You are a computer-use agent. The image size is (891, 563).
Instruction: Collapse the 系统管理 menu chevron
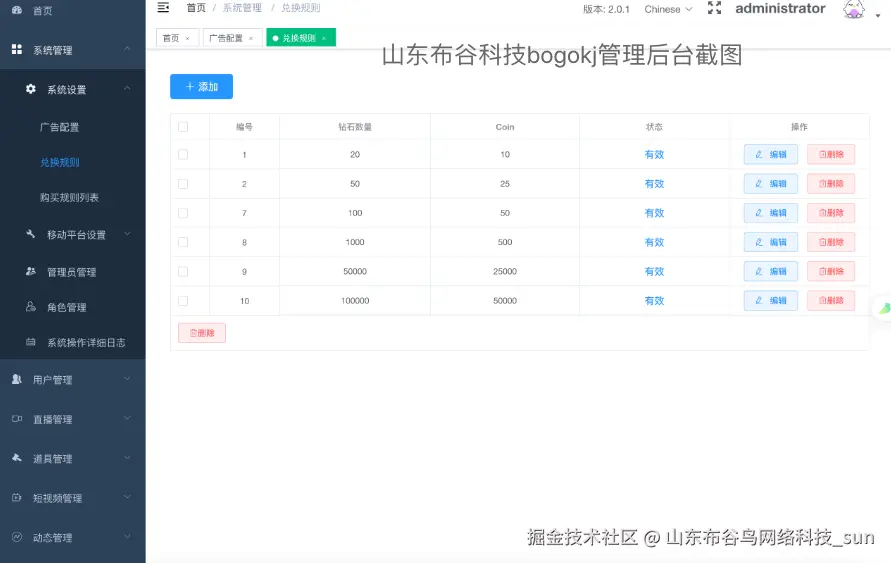tap(127, 49)
